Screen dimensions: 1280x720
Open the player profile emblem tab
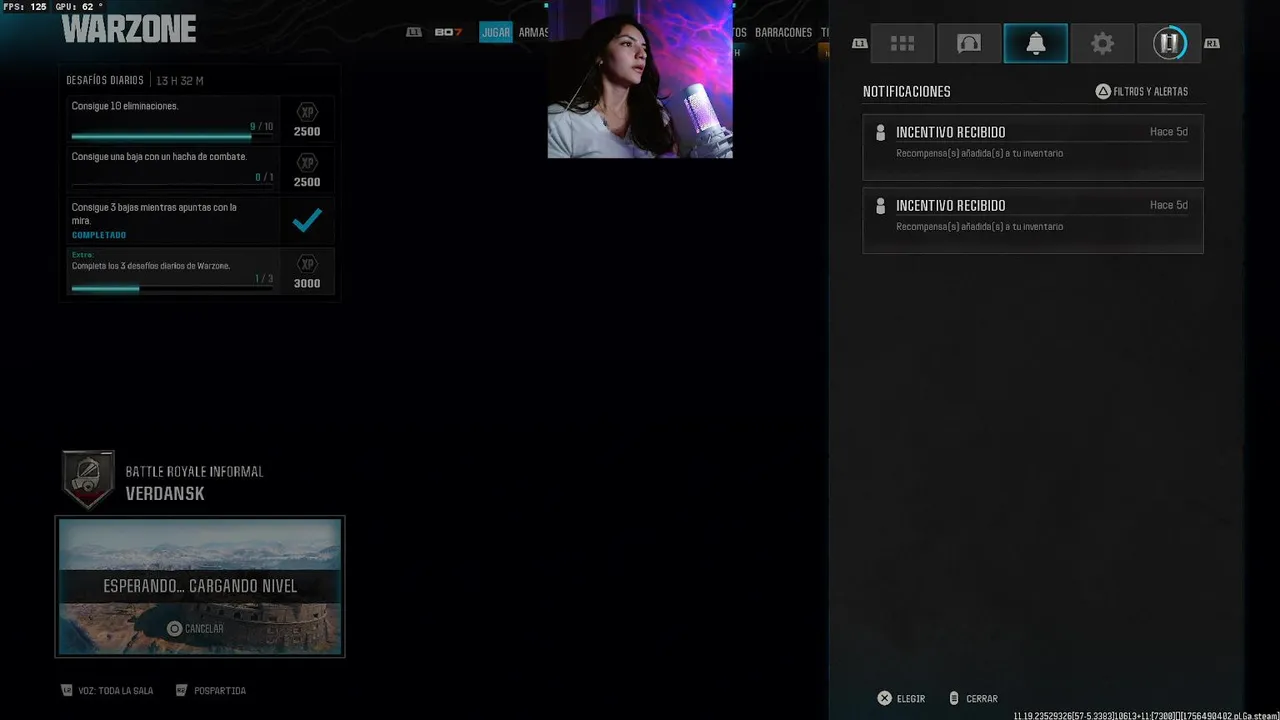pyautogui.click(x=1169, y=43)
